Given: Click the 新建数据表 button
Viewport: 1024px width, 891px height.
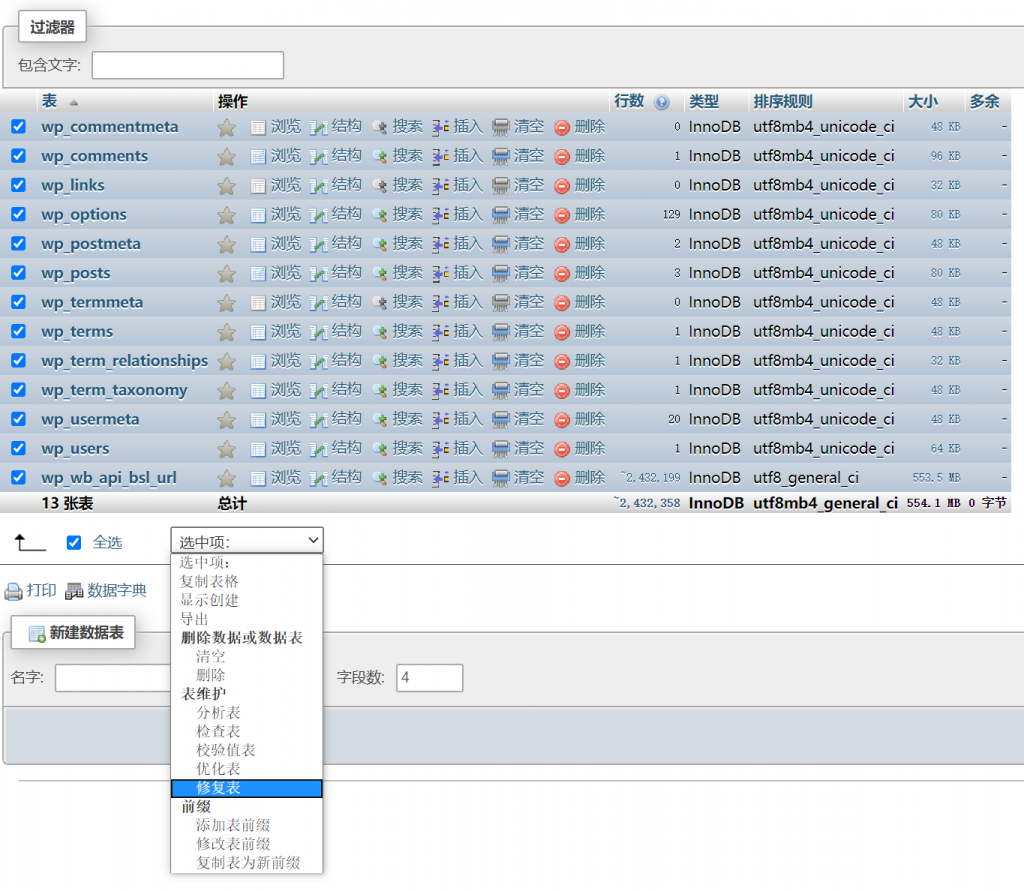Looking at the screenshot, I should coord(72,632).
